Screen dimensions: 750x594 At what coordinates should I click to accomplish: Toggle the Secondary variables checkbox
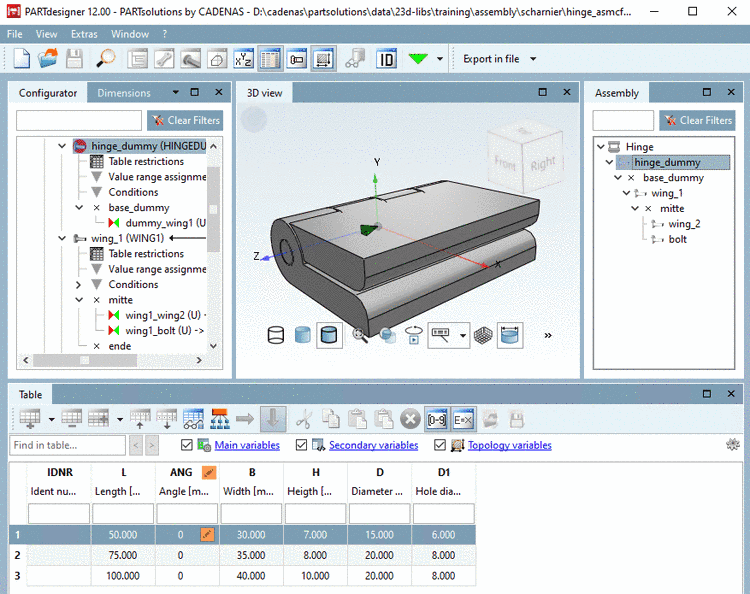coord(302,445)
